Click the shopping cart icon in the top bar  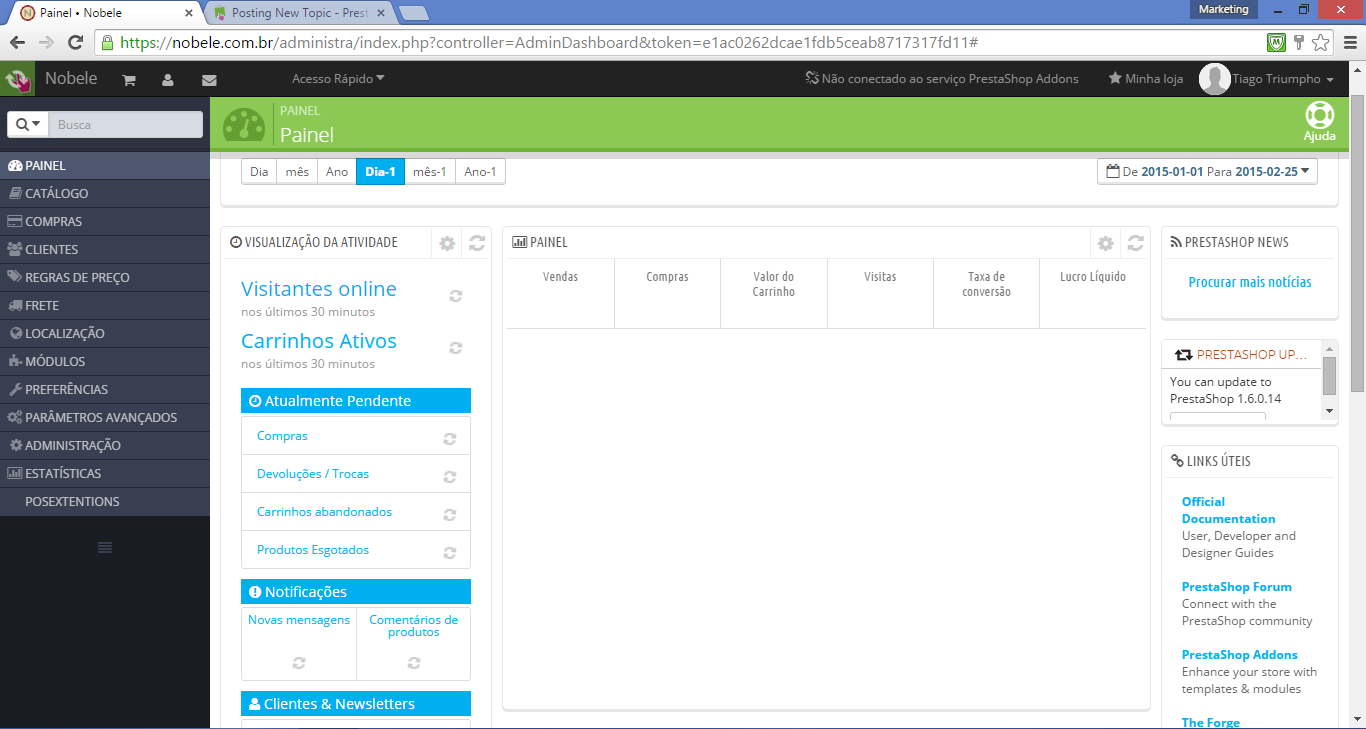pyautogui.click(x=129, y=80)
